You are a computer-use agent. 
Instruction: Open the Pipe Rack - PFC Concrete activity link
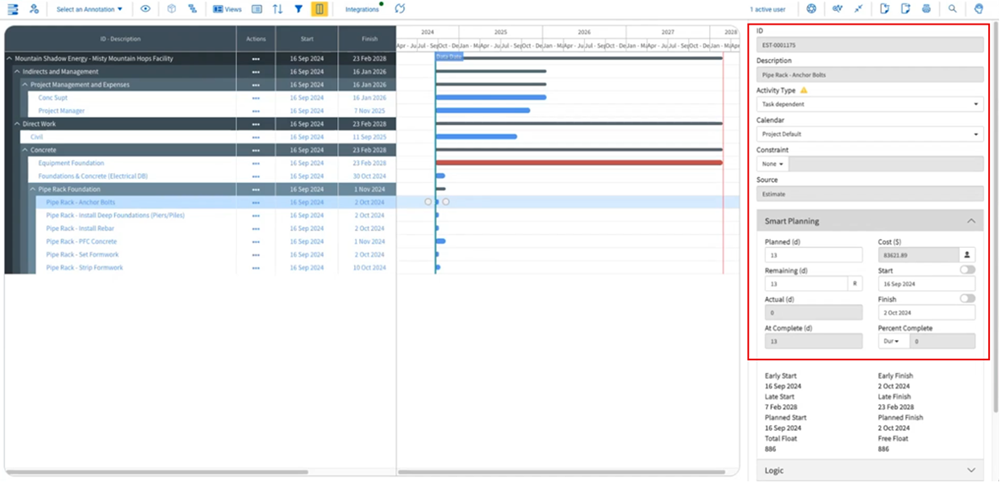82,241
